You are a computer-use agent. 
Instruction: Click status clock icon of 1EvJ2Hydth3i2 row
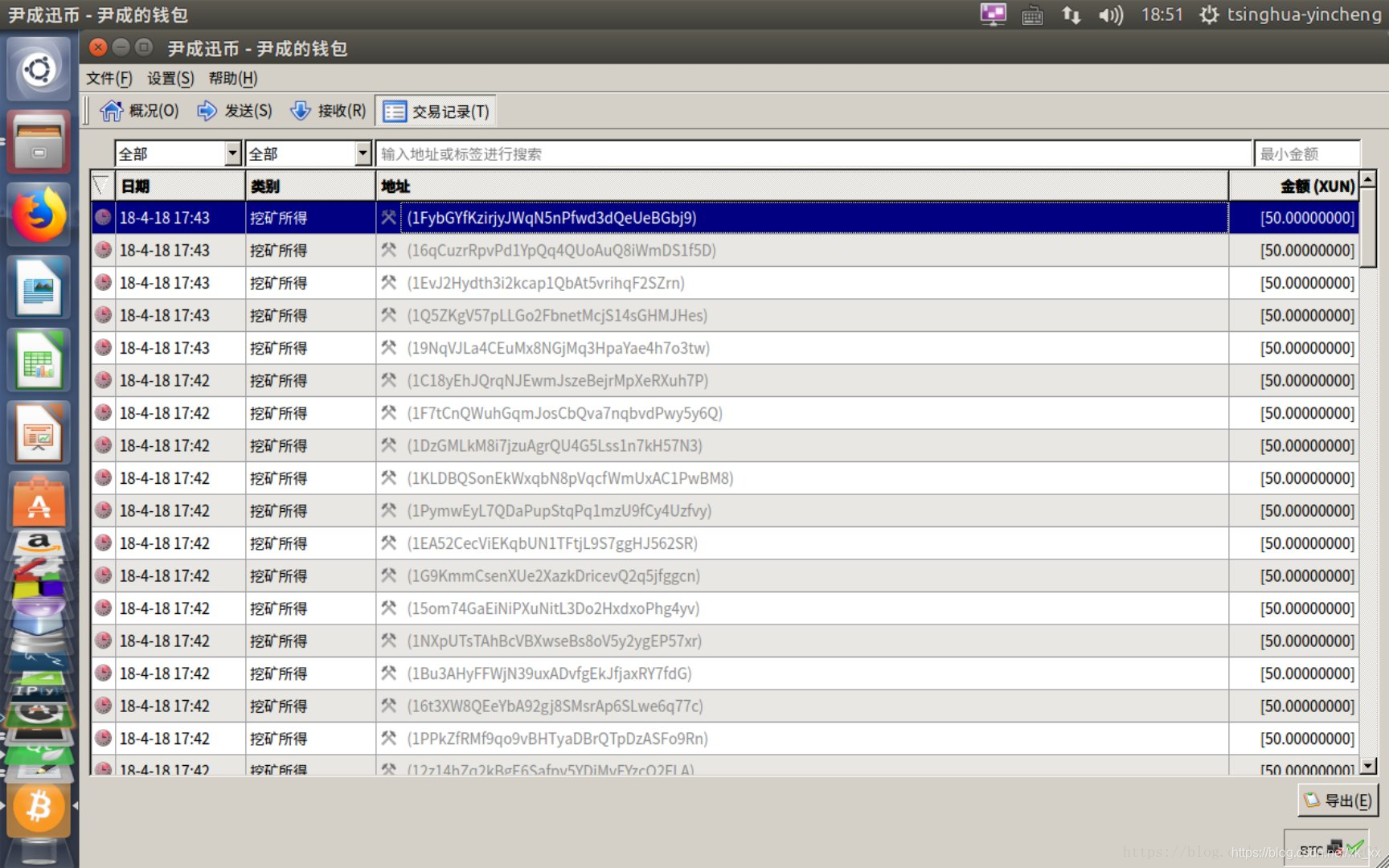click(103, 283)
